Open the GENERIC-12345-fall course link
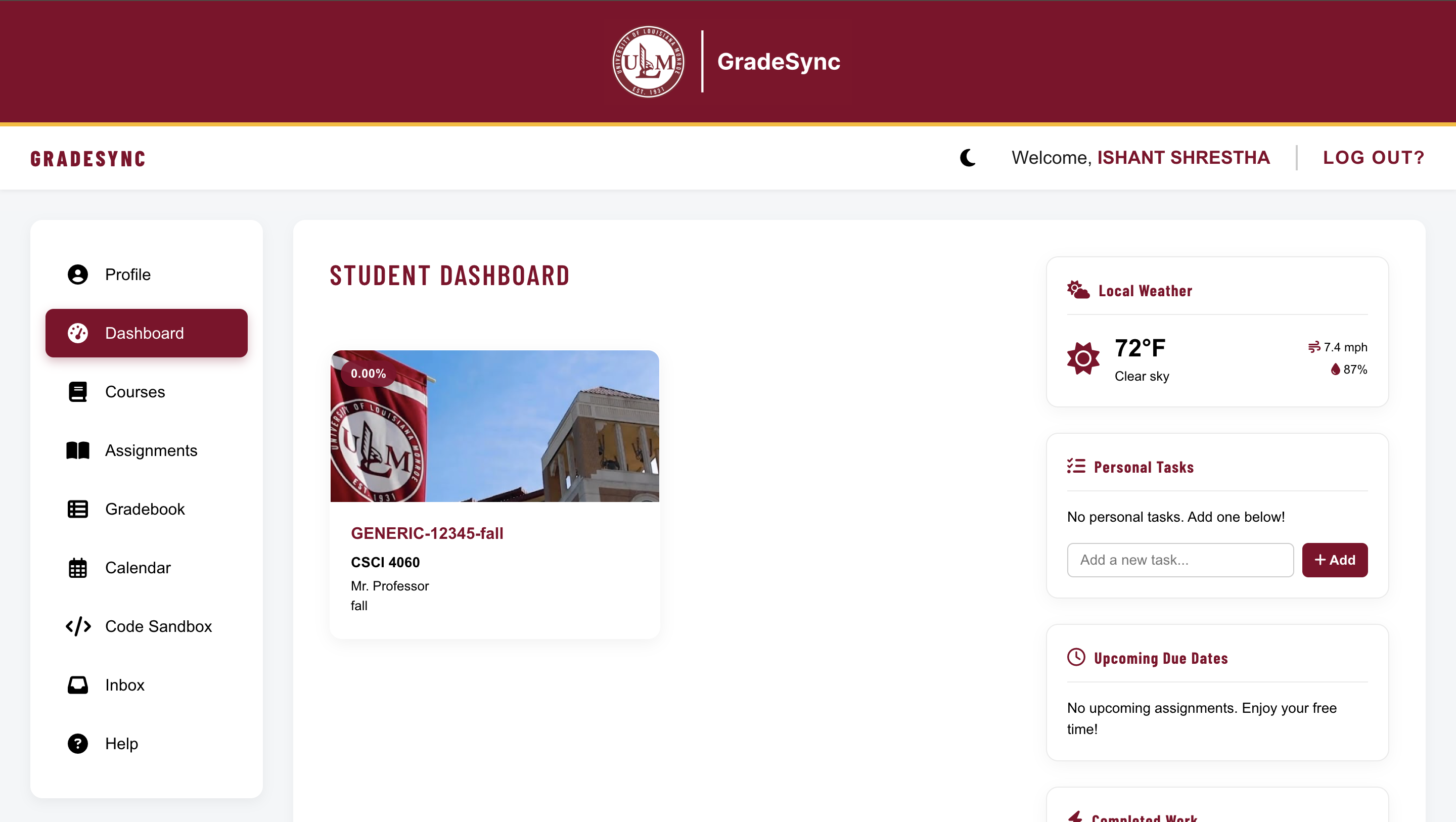This screenshot has height=822, width=1456. click(x=427, y=534)
